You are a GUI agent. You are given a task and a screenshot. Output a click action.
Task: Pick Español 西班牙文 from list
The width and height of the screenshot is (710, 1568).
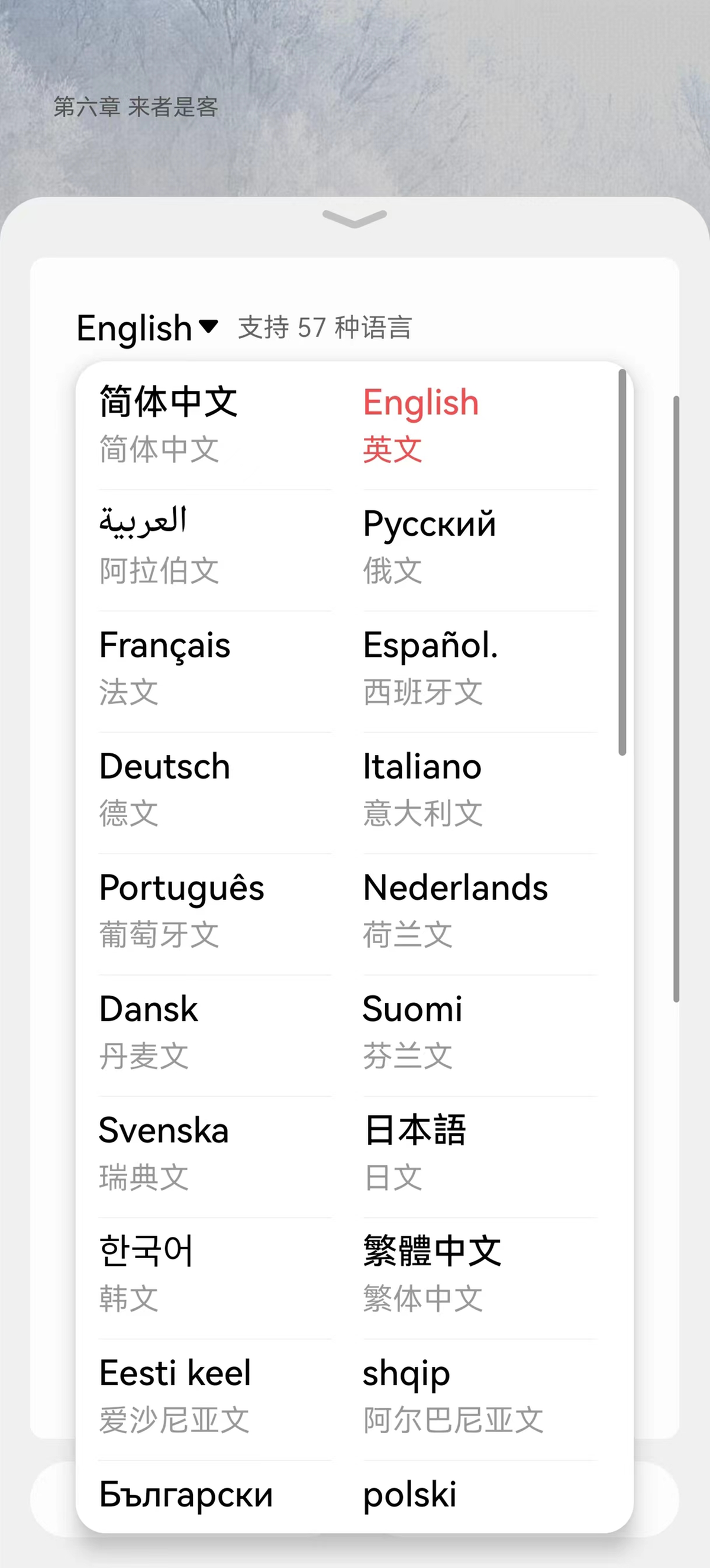480,668
